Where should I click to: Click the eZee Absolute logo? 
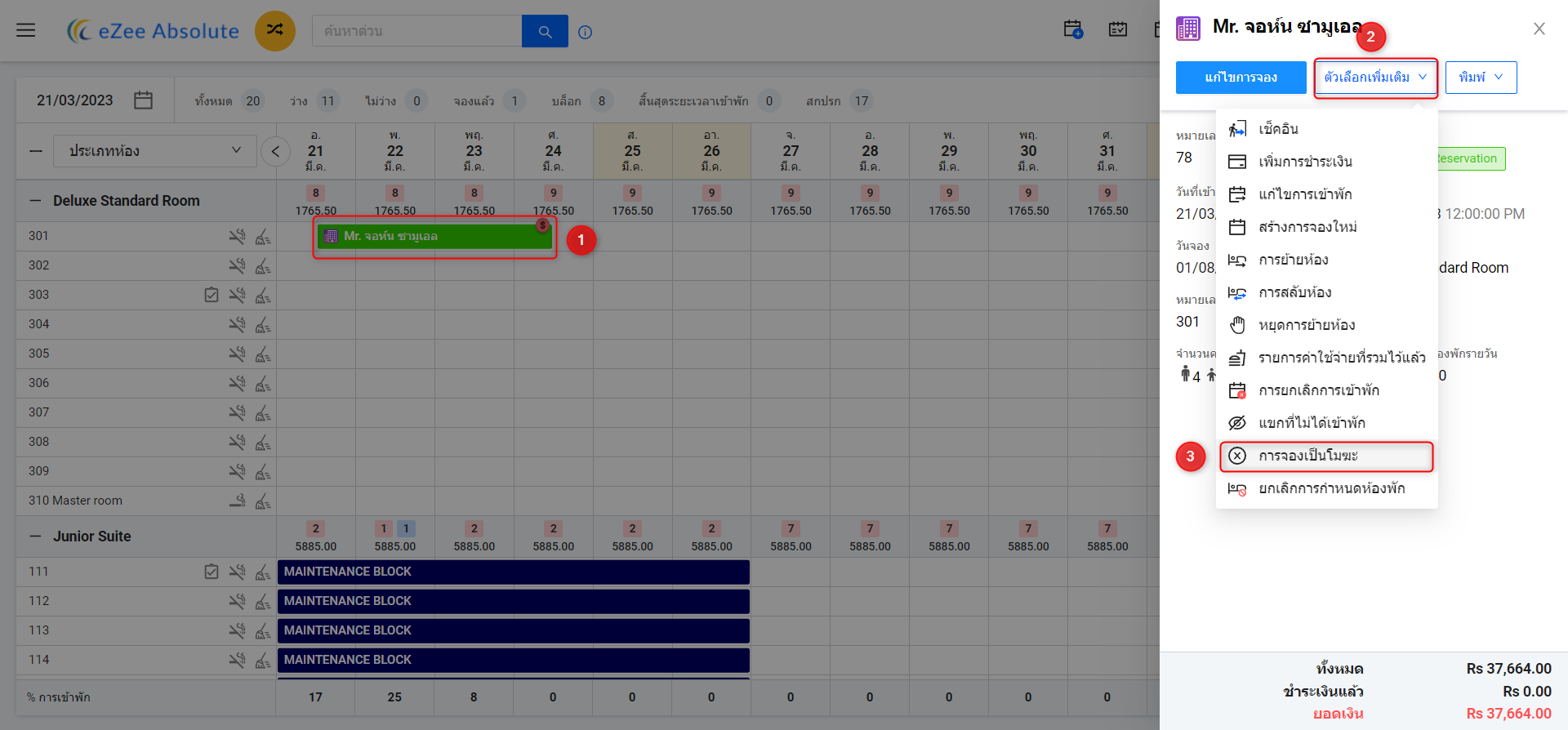click(153, 31)
